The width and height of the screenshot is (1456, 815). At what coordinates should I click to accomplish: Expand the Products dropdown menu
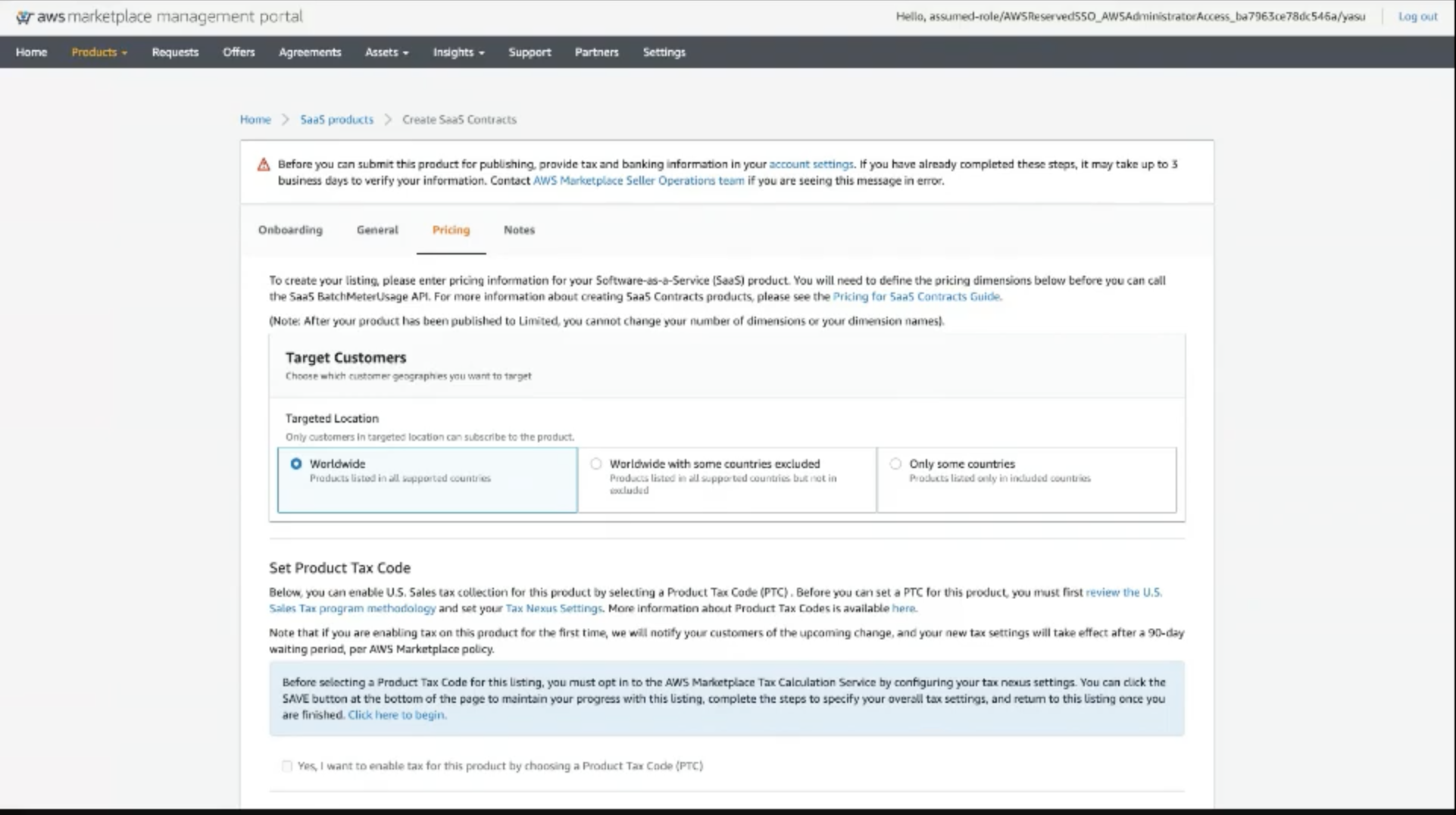pos(99,52)
